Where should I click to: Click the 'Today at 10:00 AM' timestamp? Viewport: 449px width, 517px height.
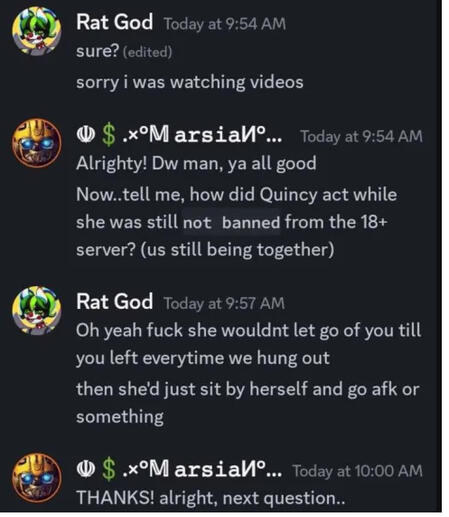click(357, 471)
